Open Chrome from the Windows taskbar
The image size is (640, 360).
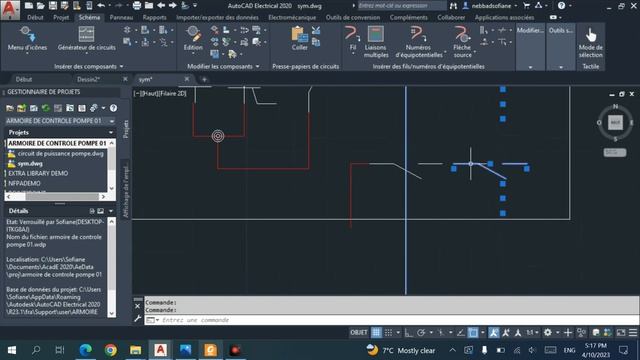[111, 350]
